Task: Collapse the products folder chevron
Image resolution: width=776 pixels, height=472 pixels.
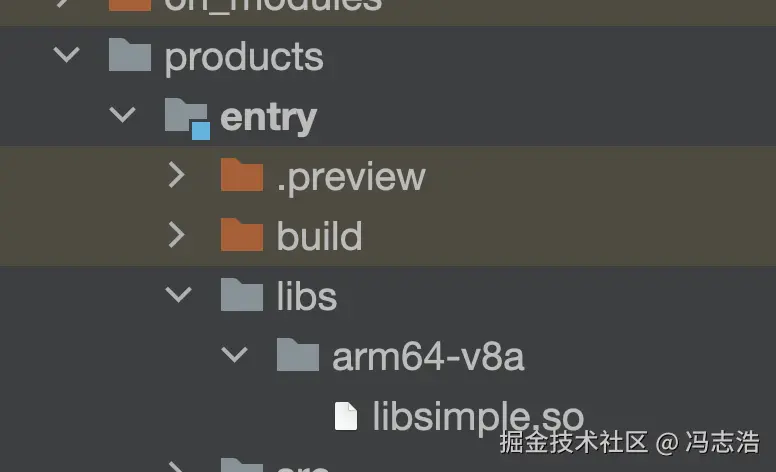Action: point(66,54)
